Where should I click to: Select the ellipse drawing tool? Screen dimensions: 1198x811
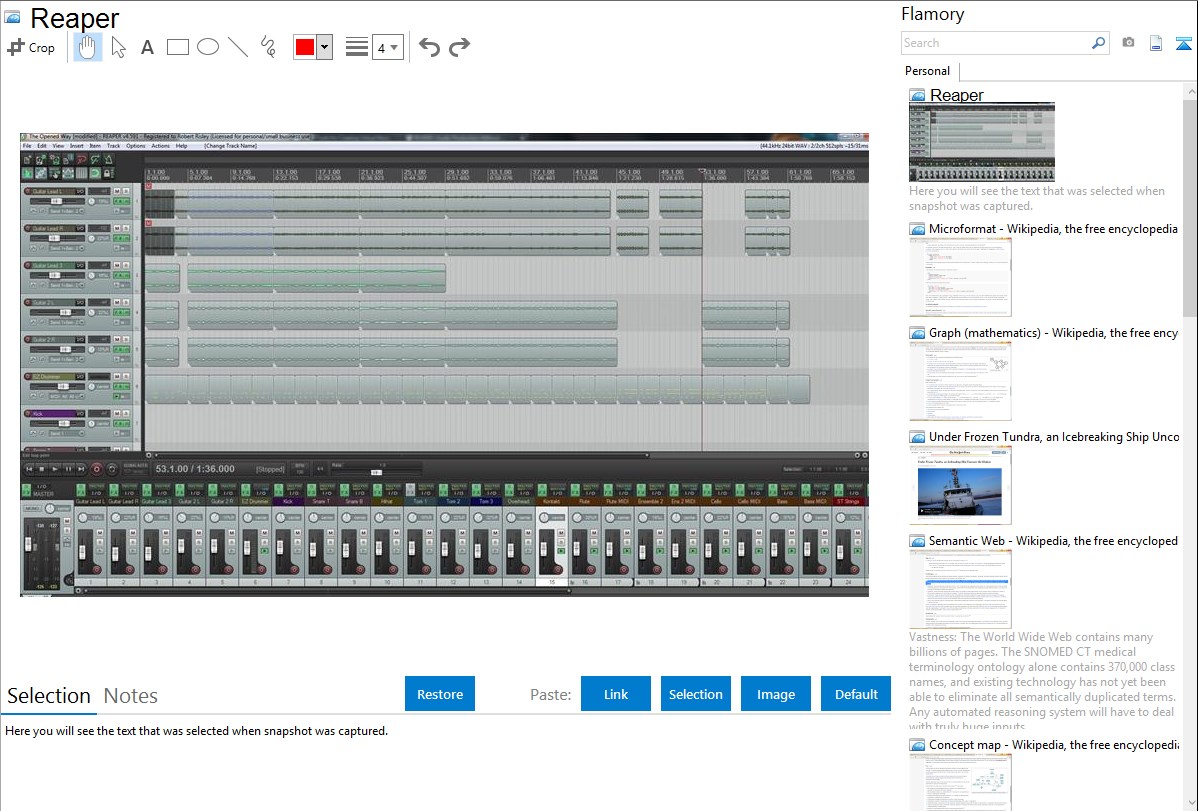(x=208, y=47)
